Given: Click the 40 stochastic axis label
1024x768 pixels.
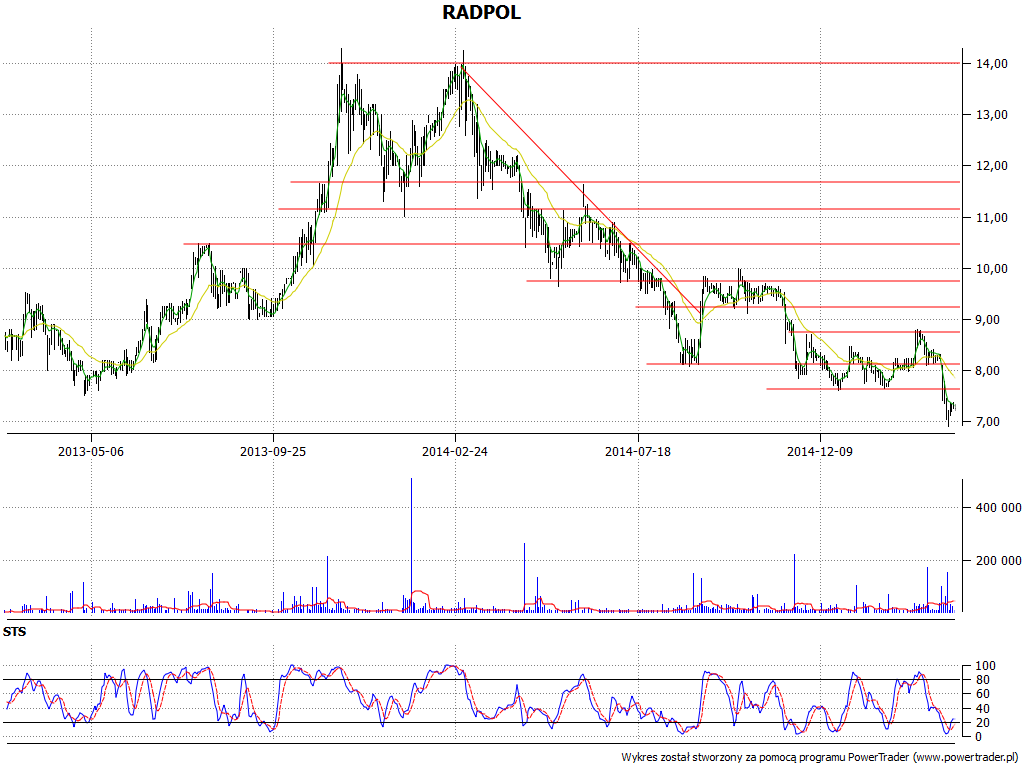Looking at the screenshot, I should [x=982, y=709].
